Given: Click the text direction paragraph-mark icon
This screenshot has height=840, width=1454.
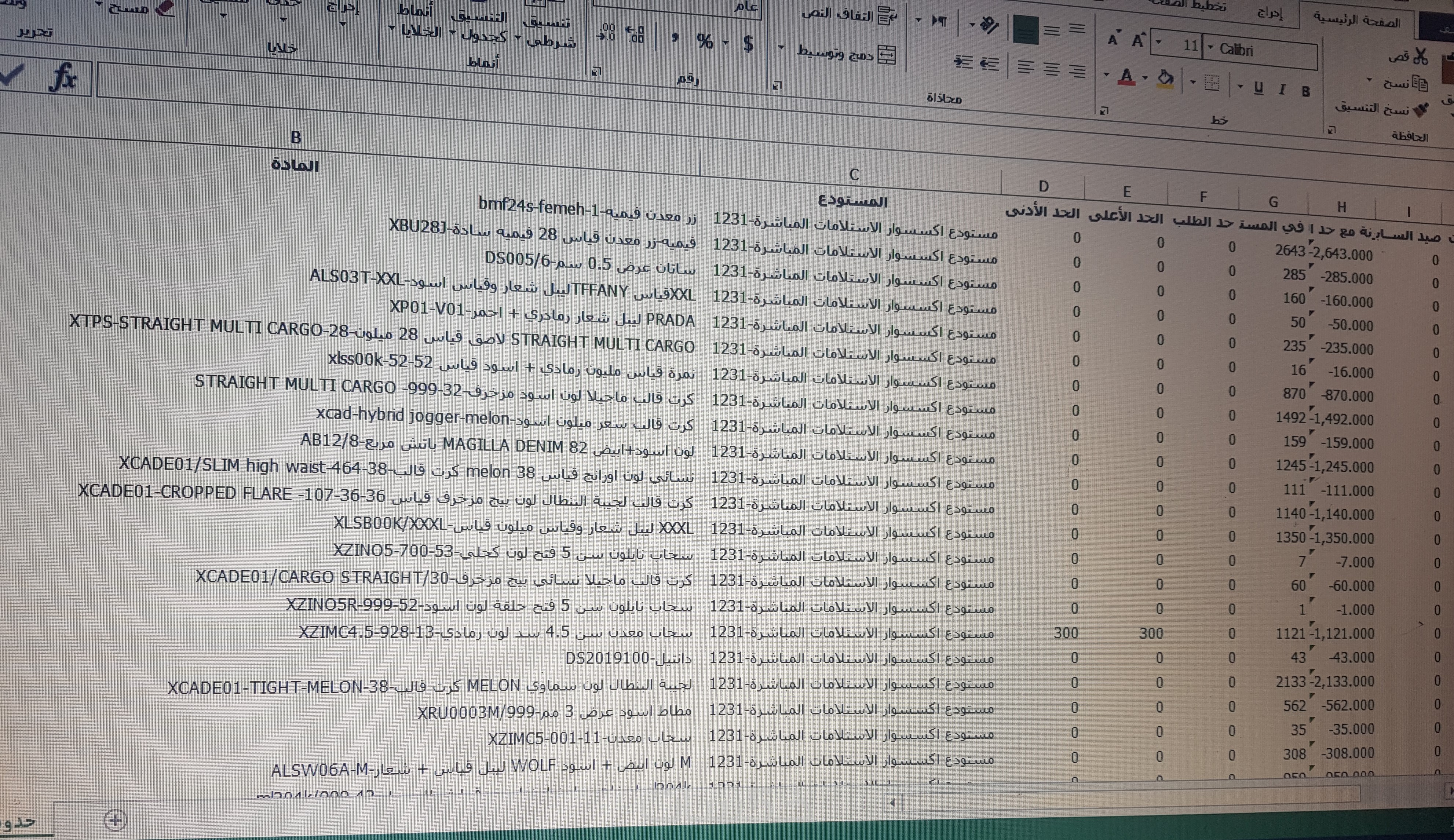Looking at the screenshot, I should 939,21.
